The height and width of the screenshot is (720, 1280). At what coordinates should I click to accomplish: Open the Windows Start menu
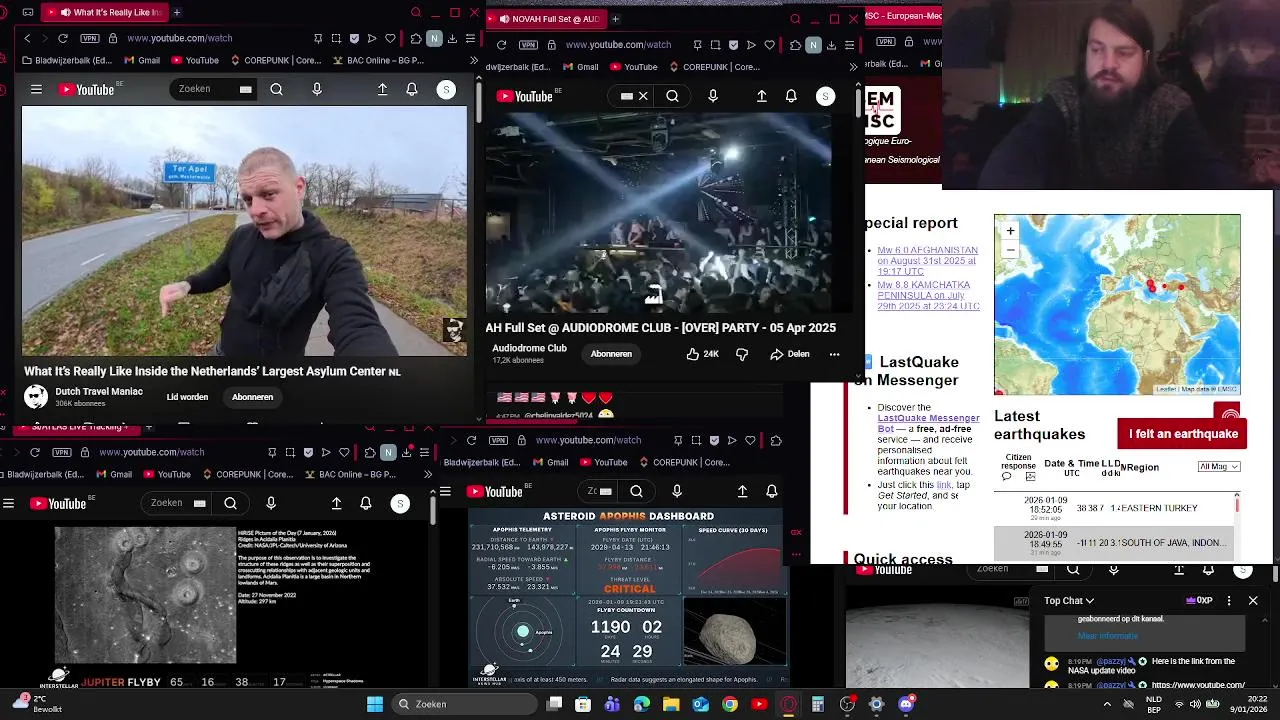[374, 704]
